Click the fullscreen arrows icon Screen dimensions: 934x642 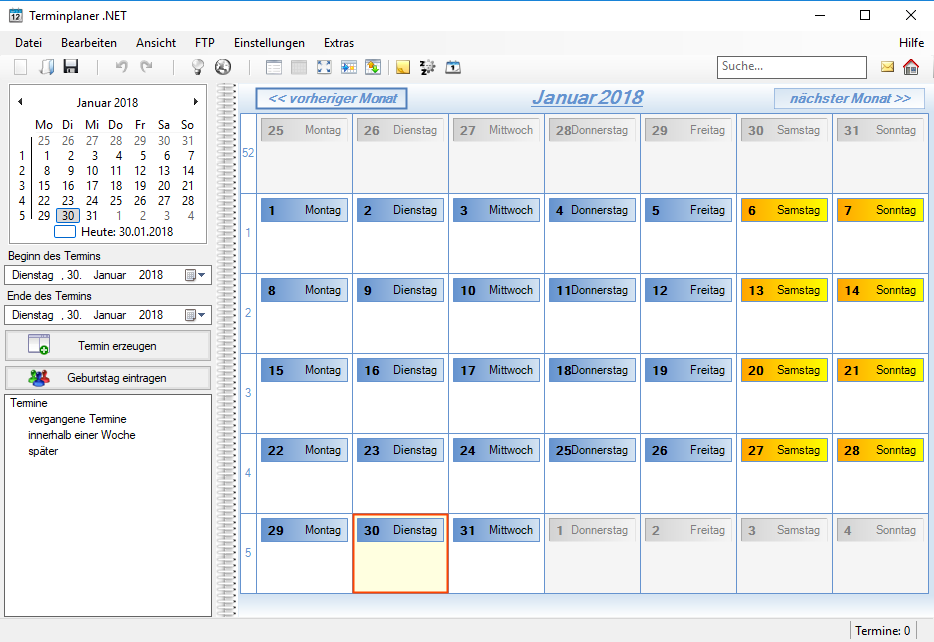pos(324,67)
